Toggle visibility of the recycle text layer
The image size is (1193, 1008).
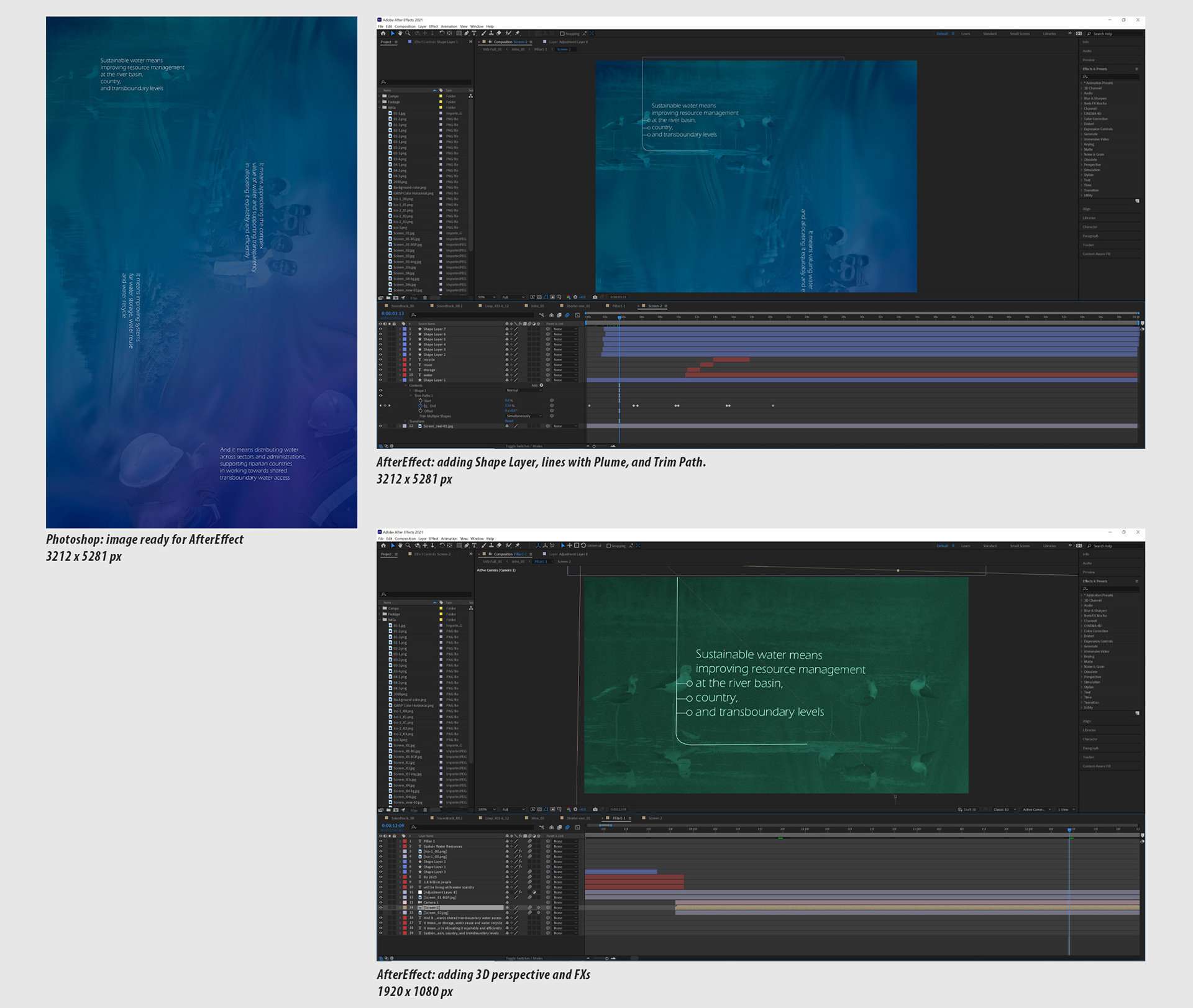pos(381,360)
